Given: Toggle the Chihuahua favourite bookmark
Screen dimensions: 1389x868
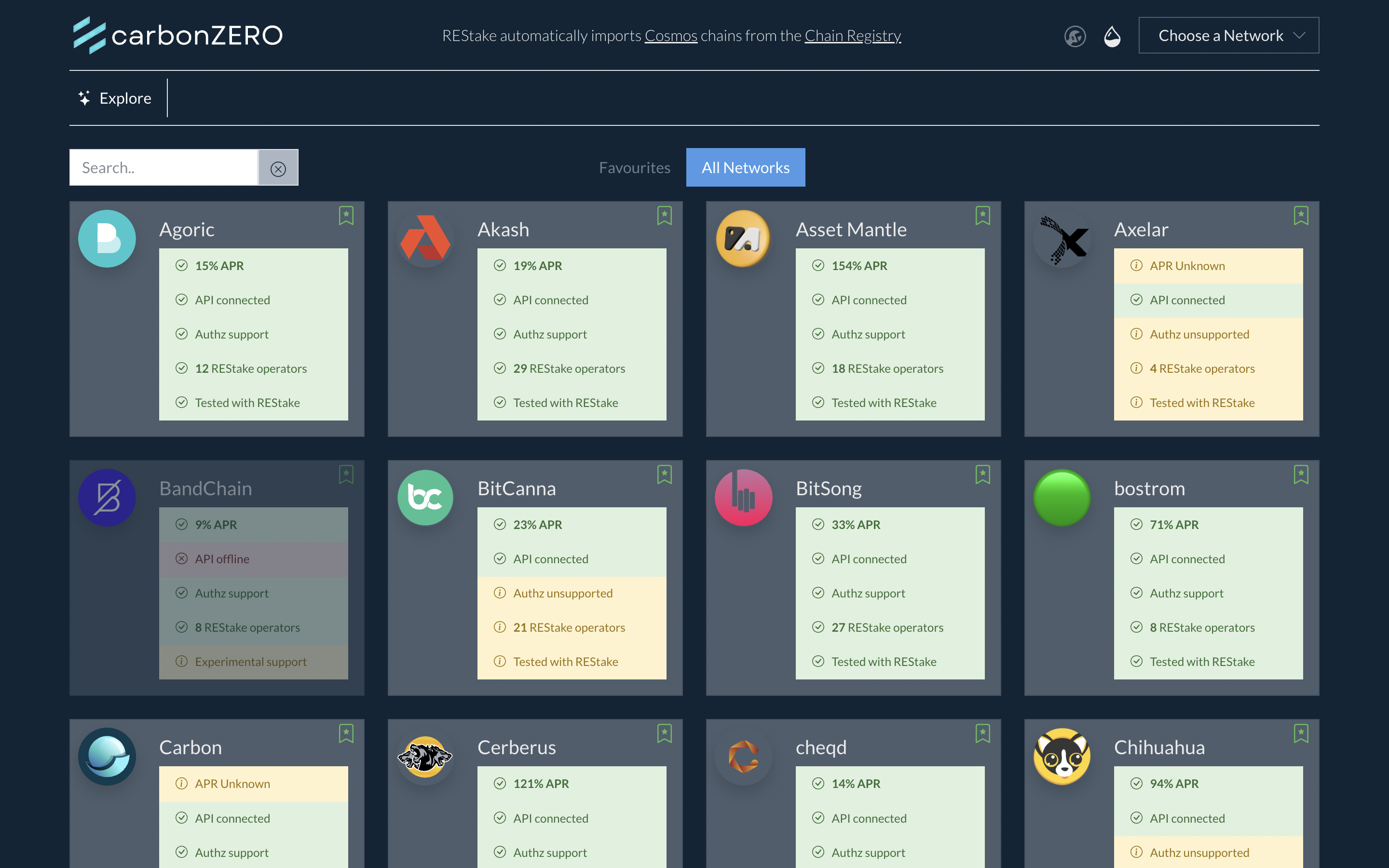Looking at the screenshot, I should click(x=1301, y=733).
